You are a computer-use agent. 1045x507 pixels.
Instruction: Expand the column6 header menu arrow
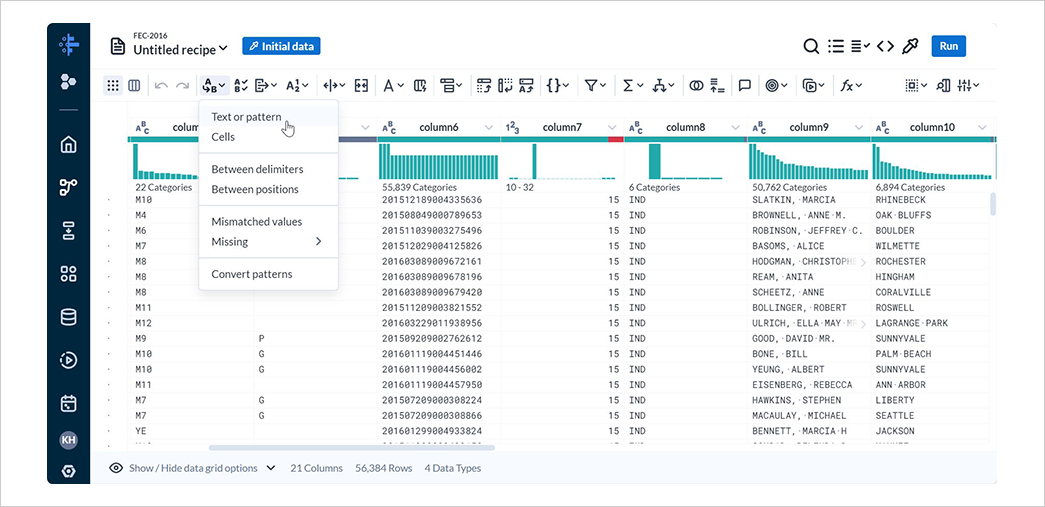[x=489, y=127]
